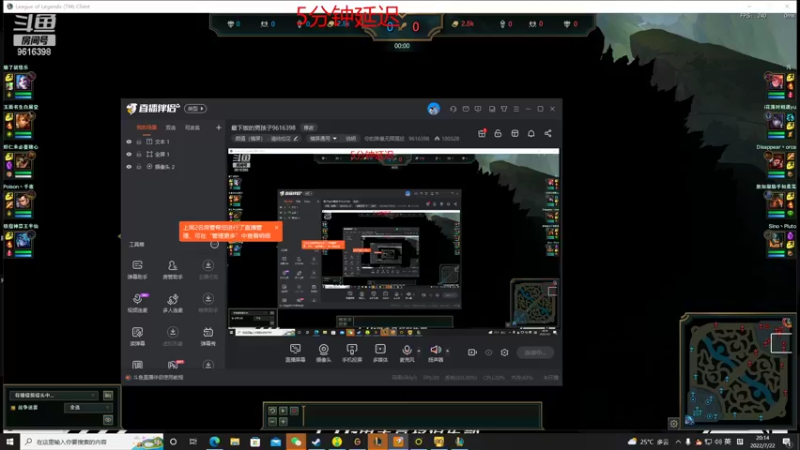Close the orange notification popup
The height and width of the screenshot is (450, 800).
pyautogui.click(x=277, y=228)
